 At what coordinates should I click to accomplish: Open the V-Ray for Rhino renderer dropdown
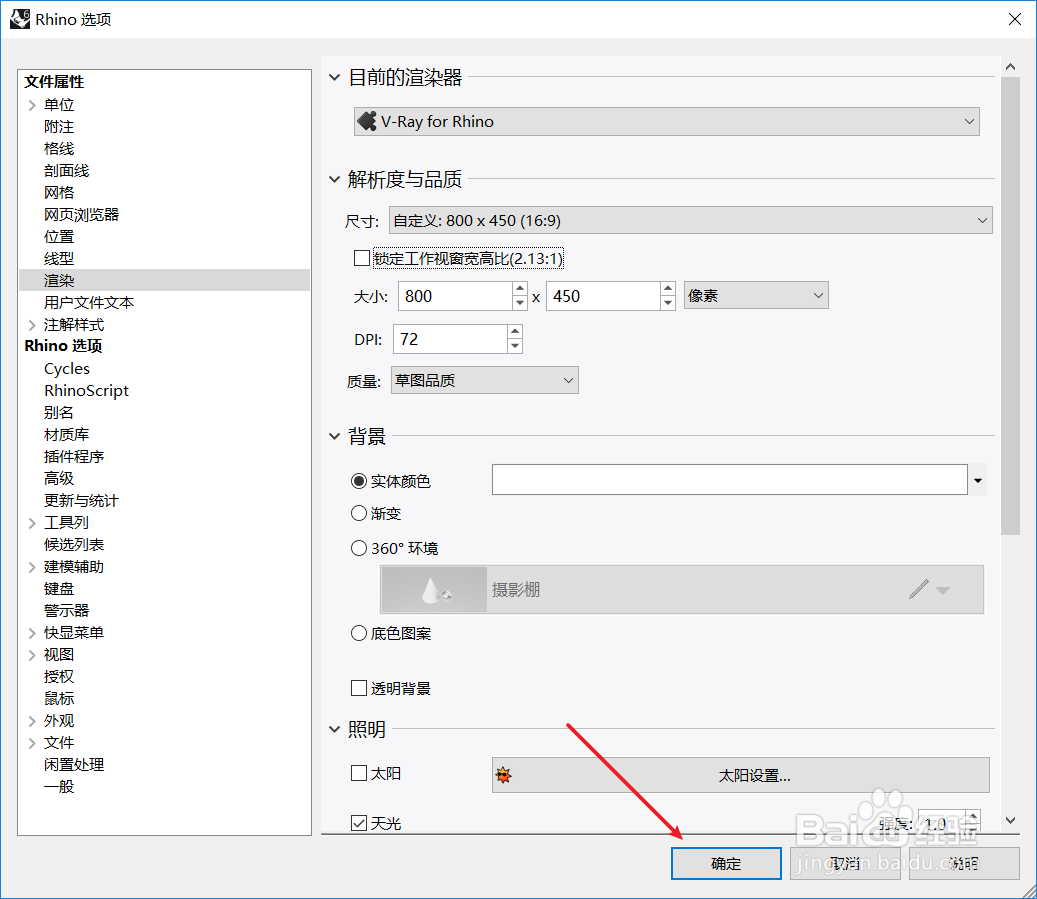667,122
